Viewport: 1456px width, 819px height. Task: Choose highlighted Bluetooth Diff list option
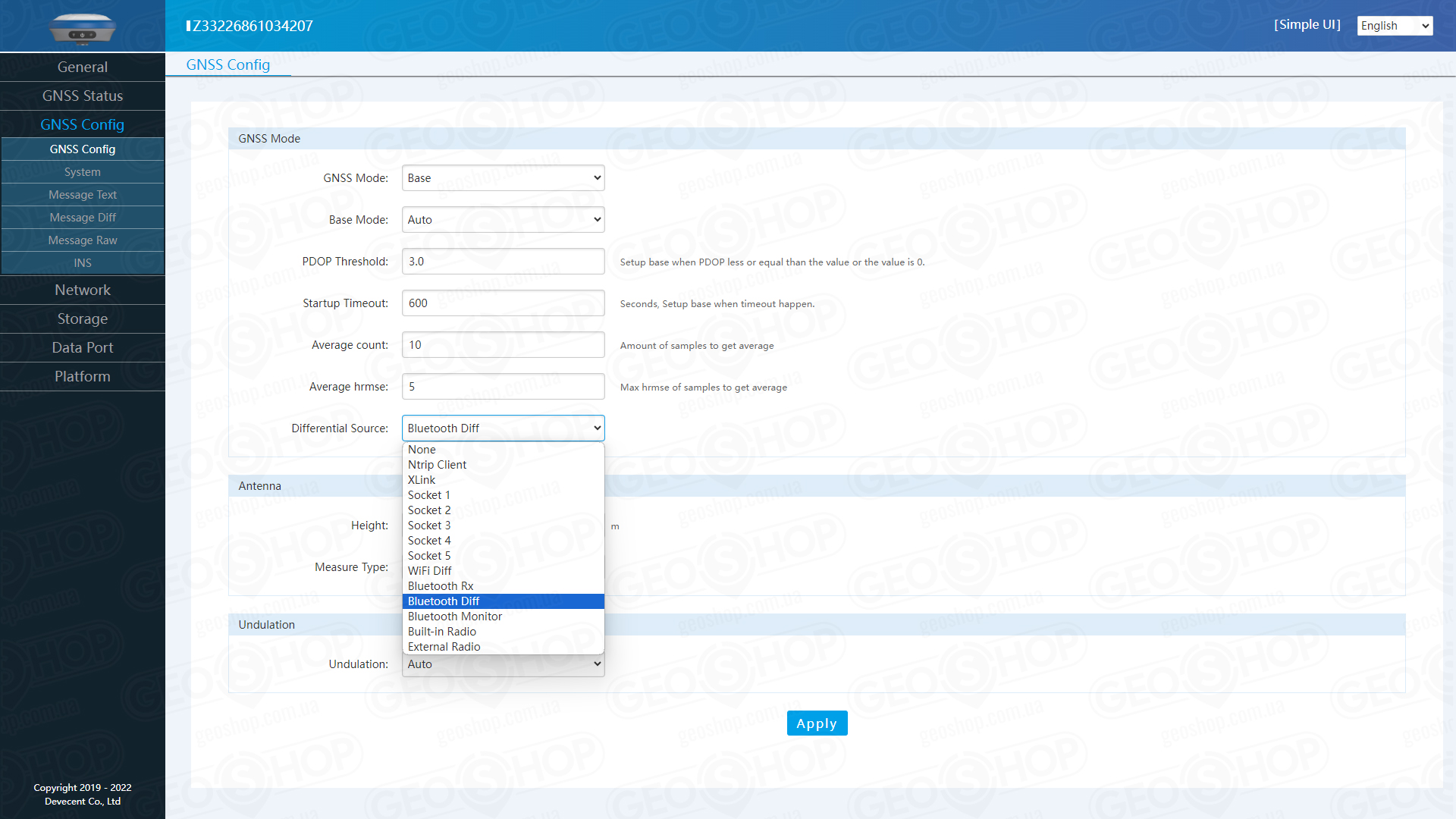click(503, 601)
